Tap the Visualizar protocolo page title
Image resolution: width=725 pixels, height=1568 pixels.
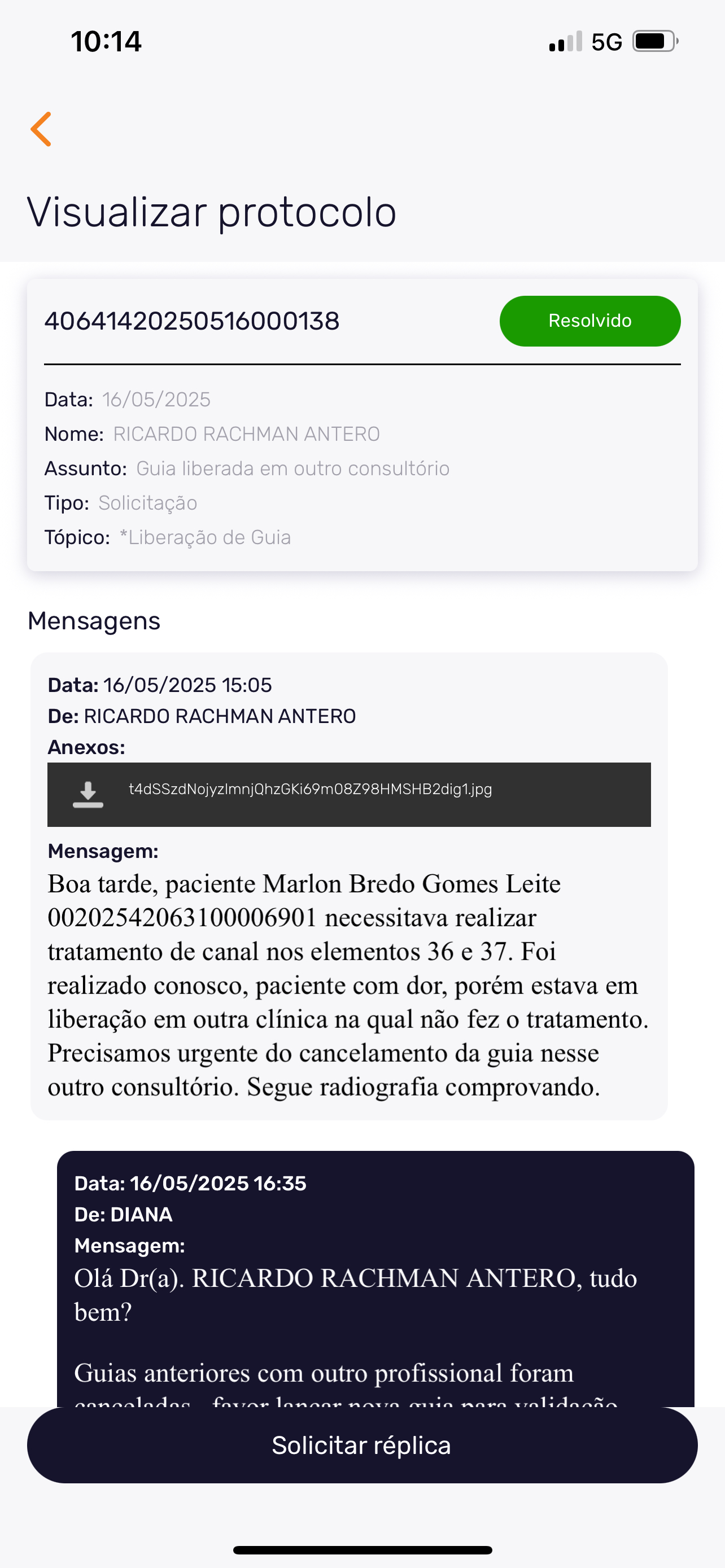(x=212, y=212)
